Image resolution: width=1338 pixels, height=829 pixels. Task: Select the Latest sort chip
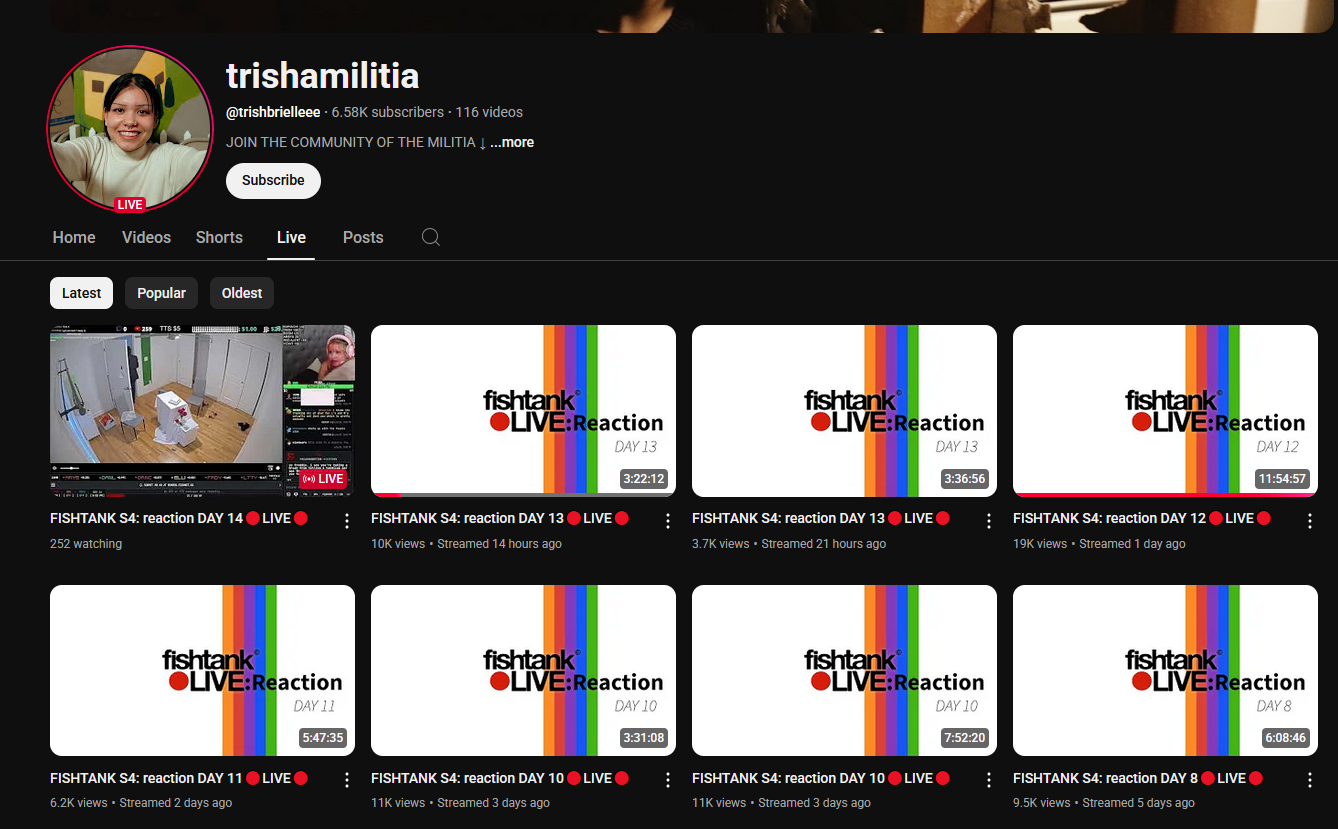(81, 293)
